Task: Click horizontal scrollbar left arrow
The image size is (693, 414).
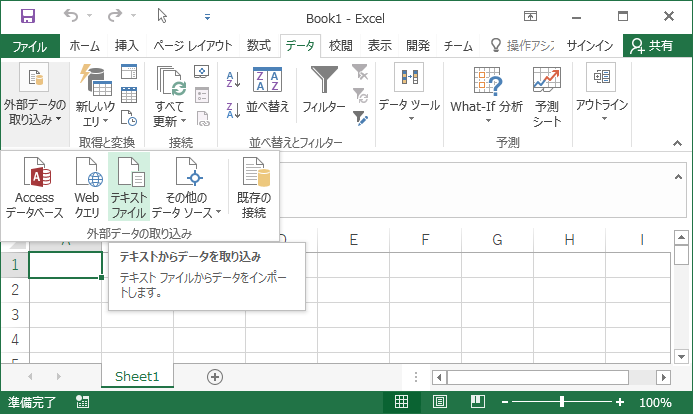Action: (x=439, y=377)
